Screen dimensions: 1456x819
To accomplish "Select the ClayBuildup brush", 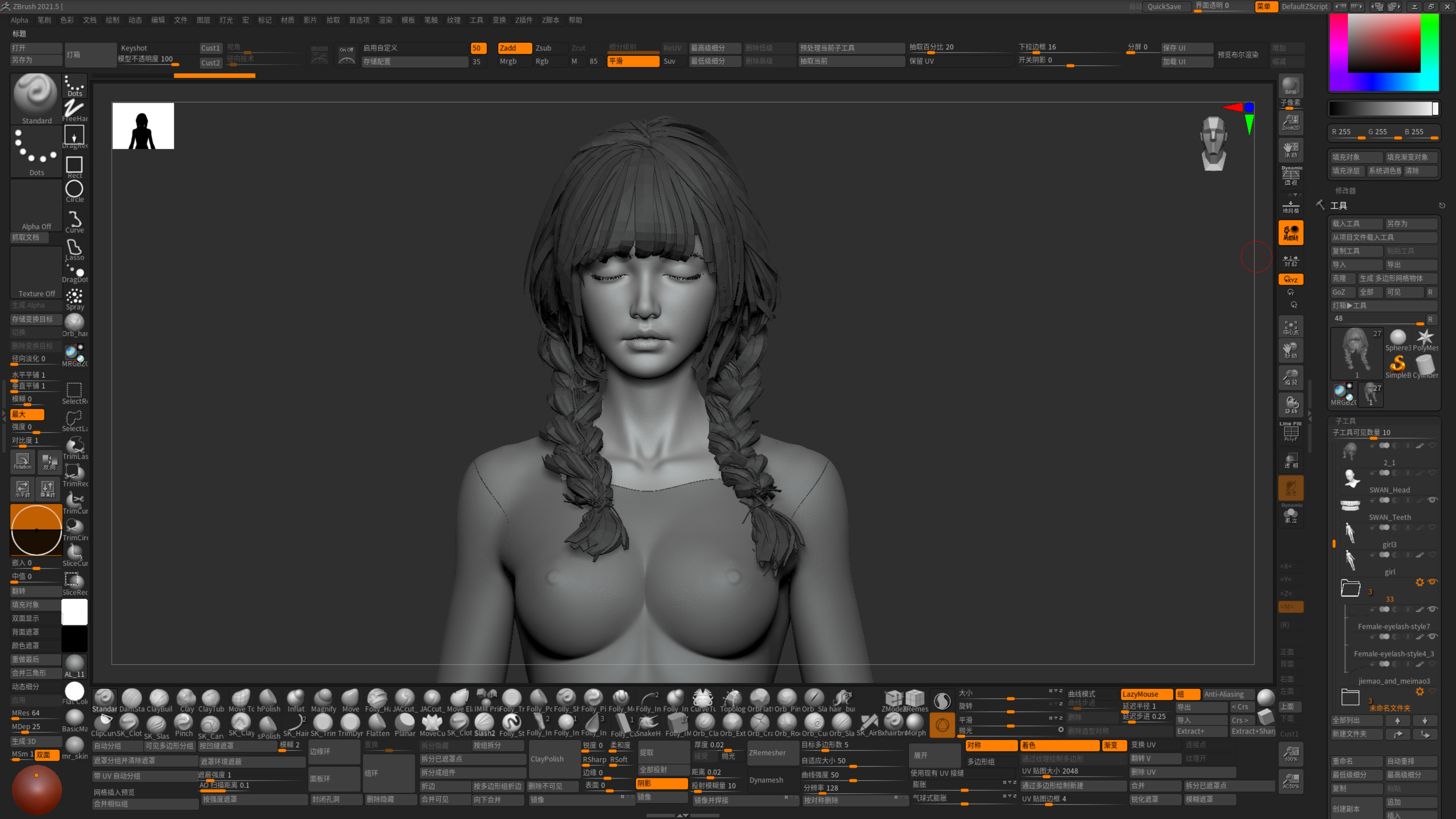I will point(159,701).
